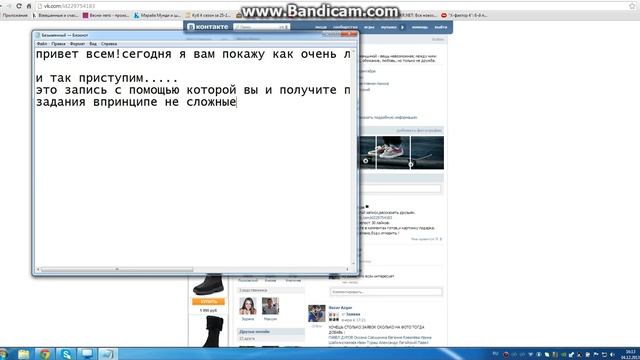Image resolution: width=640 pixels, height=360 pixels.
Task: Open Правка menu in Notepad
Action: coord(58,44)
